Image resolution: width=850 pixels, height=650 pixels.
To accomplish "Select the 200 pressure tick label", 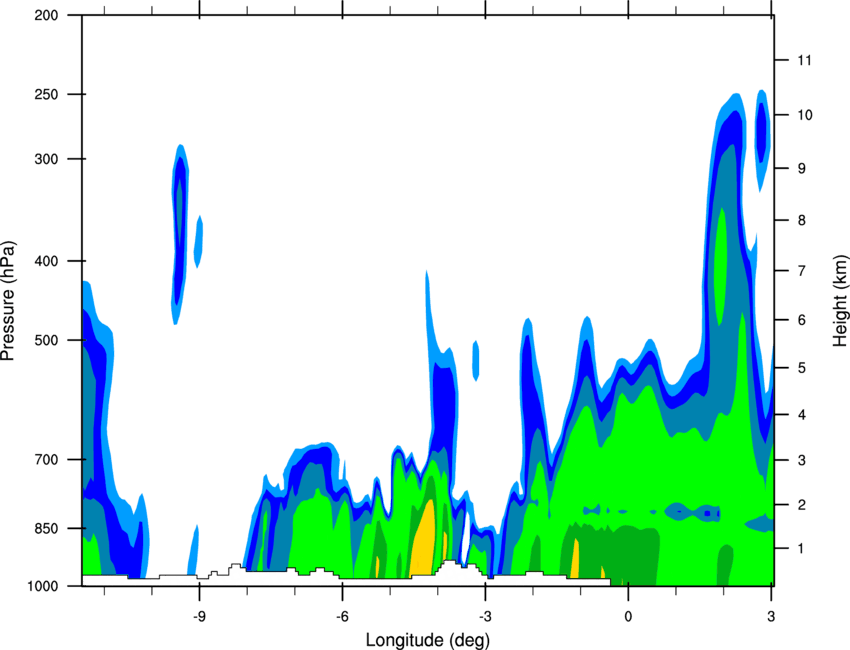I will pyautogui.click(x=46, y=15).
